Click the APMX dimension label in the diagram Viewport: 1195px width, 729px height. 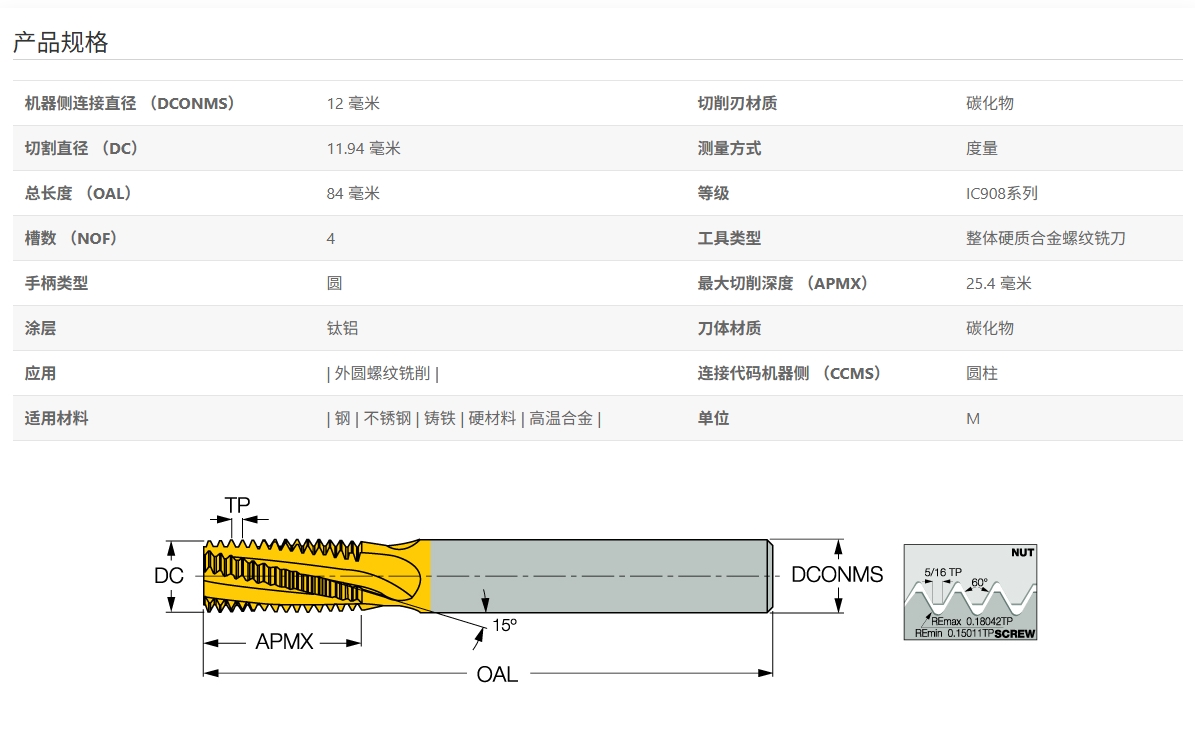click(x=284, y=642)
